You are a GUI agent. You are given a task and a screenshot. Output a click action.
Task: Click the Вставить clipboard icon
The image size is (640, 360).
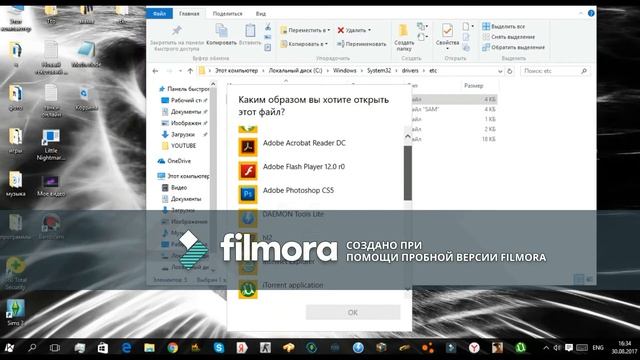(250, 31)
